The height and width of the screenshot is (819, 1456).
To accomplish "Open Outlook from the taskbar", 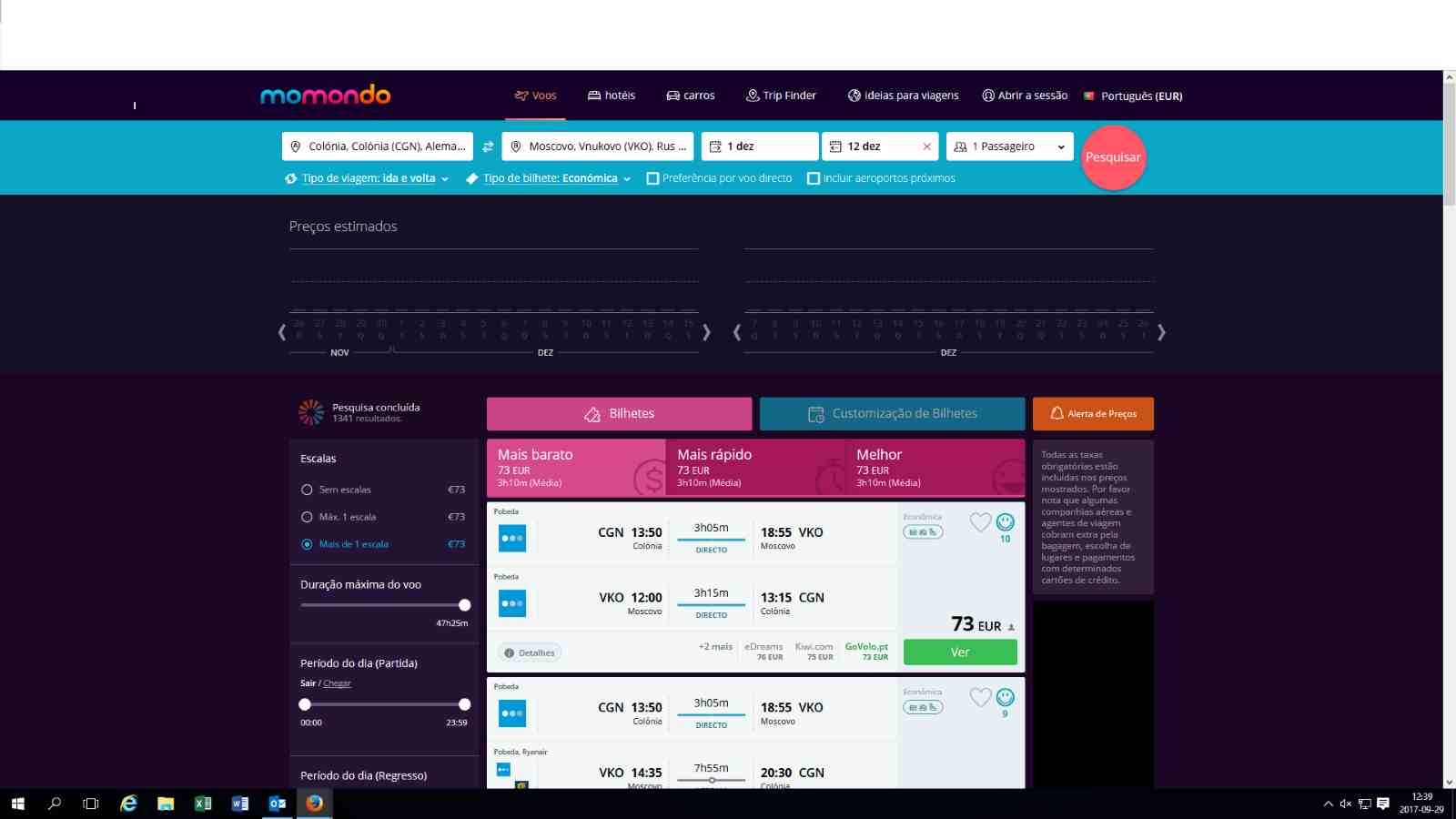I will pos(278,804).
